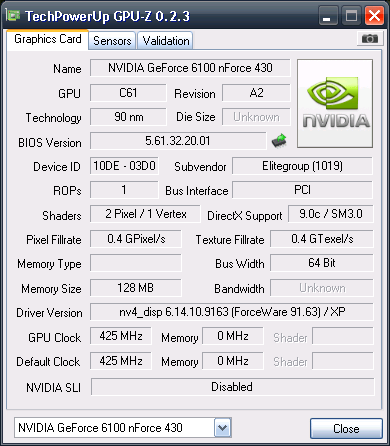This screenshot has width=390, height=446.
Task: Click the Driver Version label
Action: click(49, 313)
